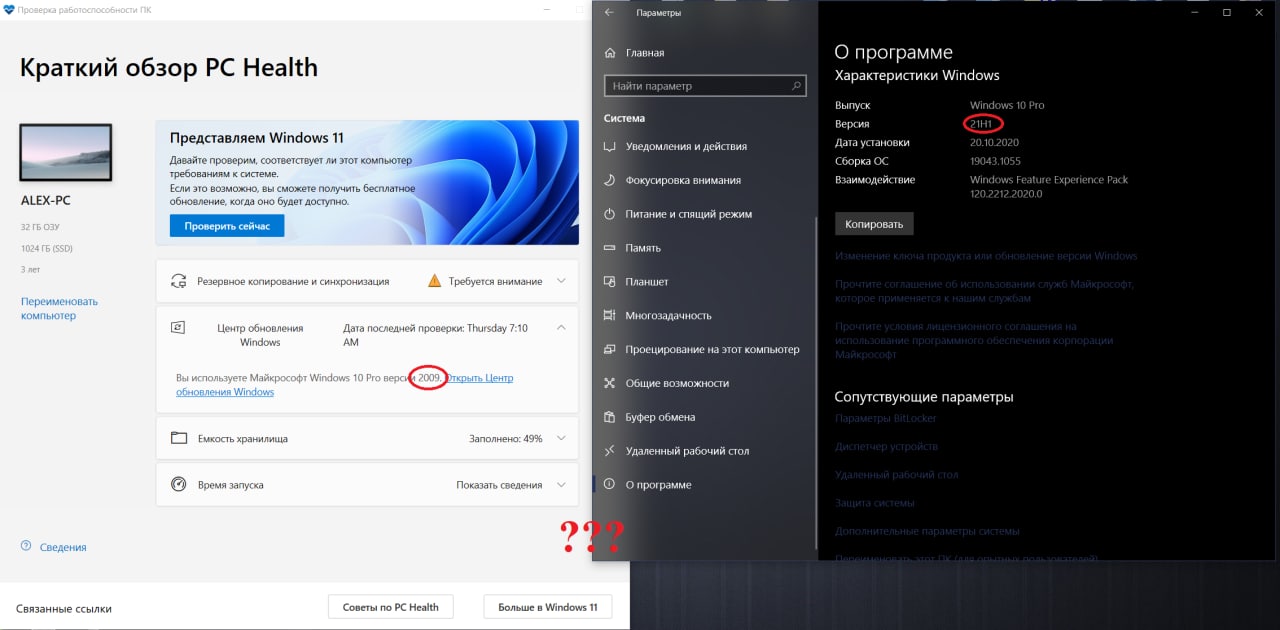Image resolution: width=1280 pixels, height=630 pixels.
Task: Click Переименовать компьютер link
Action: point(59,308)
